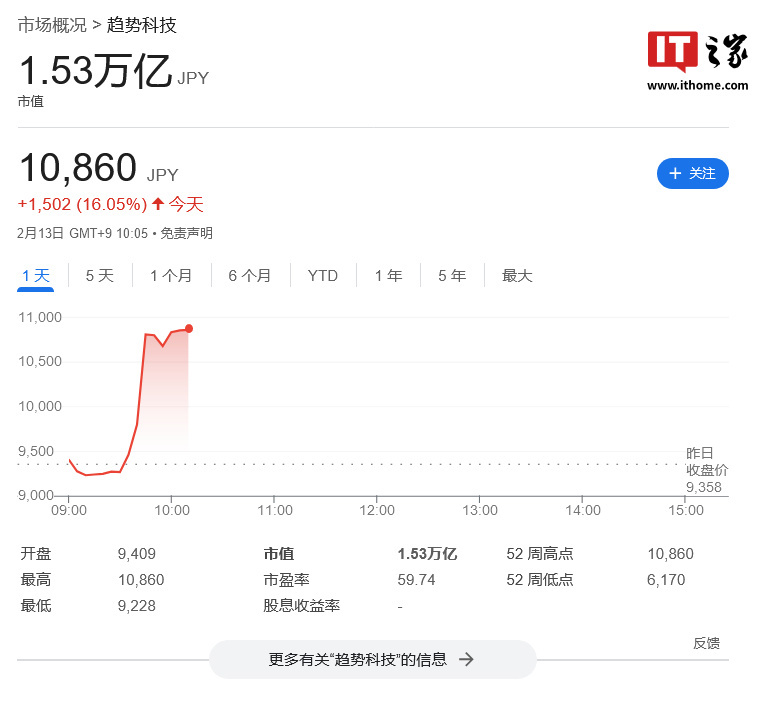Image resolution: width=763 pixels, height=704 pixels.
Task: Show the 5 年 chart range
Action: 452,276
